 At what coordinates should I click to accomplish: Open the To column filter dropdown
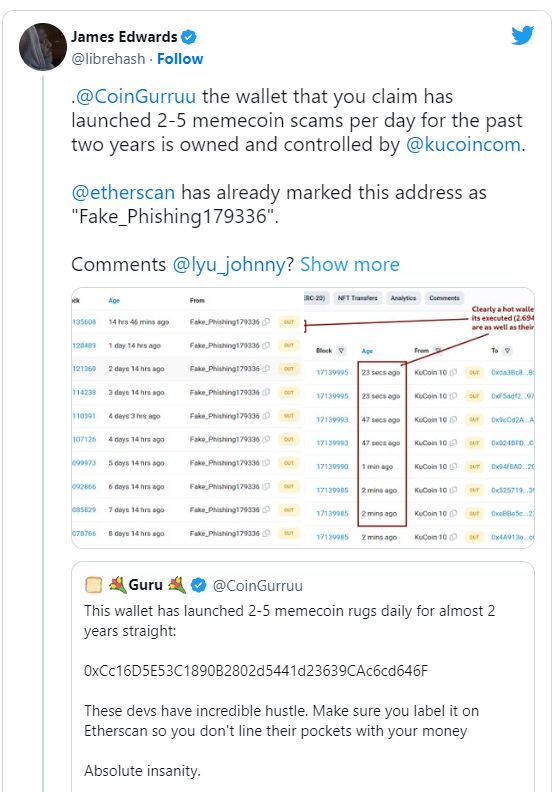pyautogui.click(x=508, y=351)
